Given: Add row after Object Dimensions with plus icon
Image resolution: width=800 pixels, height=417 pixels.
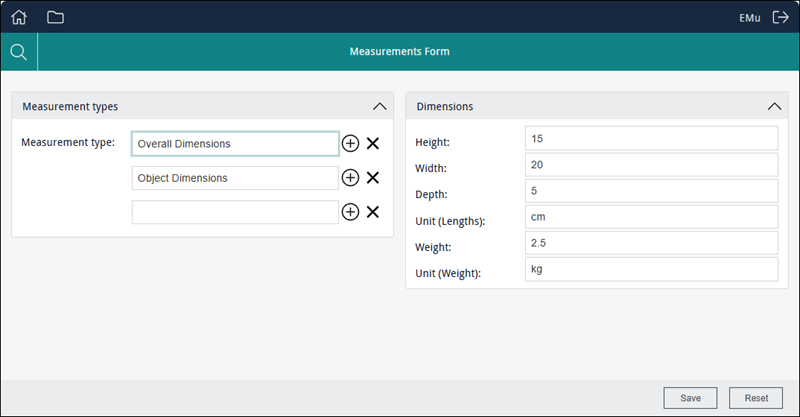Looking at the screenshot, I should point(350,178).
